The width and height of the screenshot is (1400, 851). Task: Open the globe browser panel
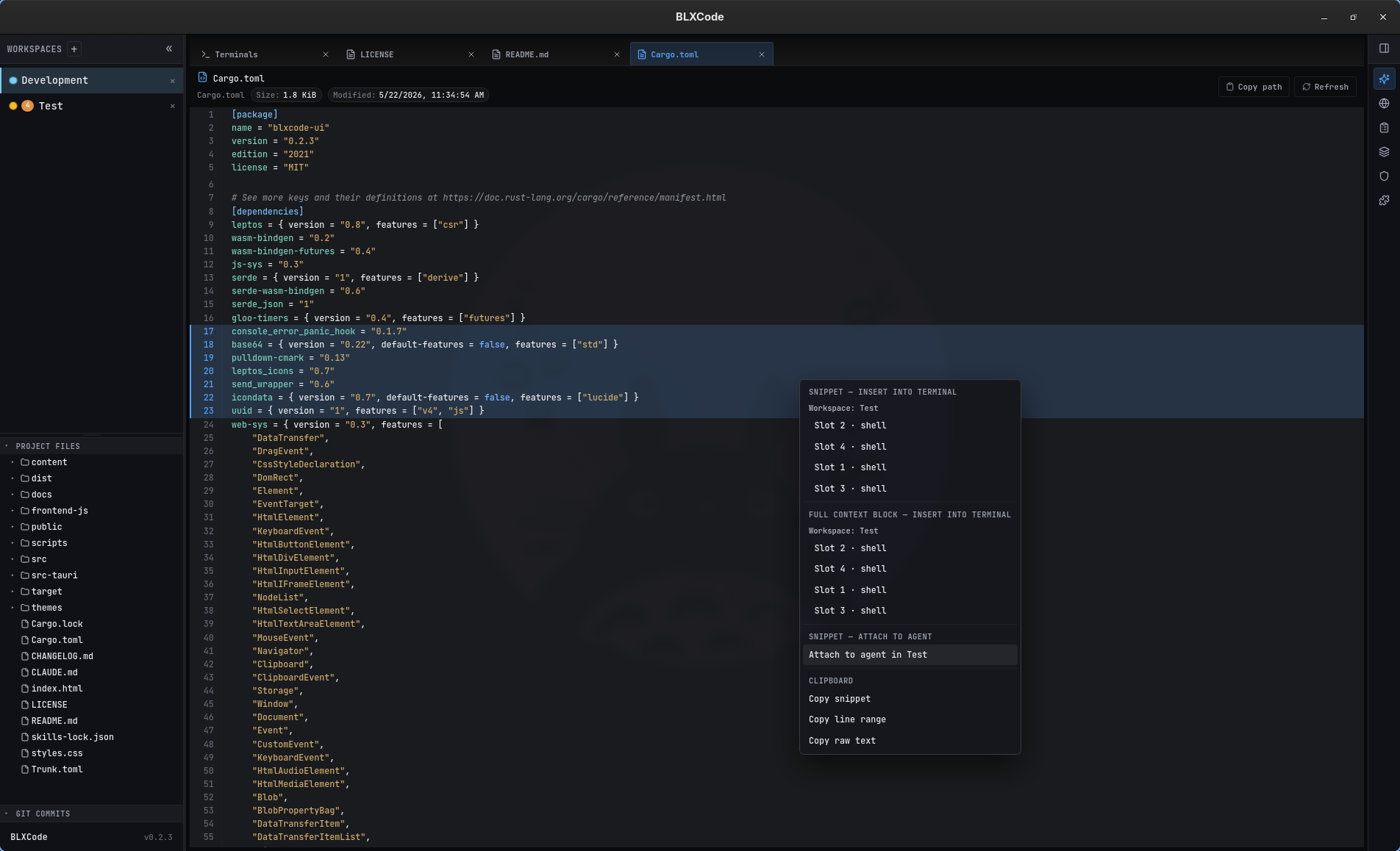1384,104
